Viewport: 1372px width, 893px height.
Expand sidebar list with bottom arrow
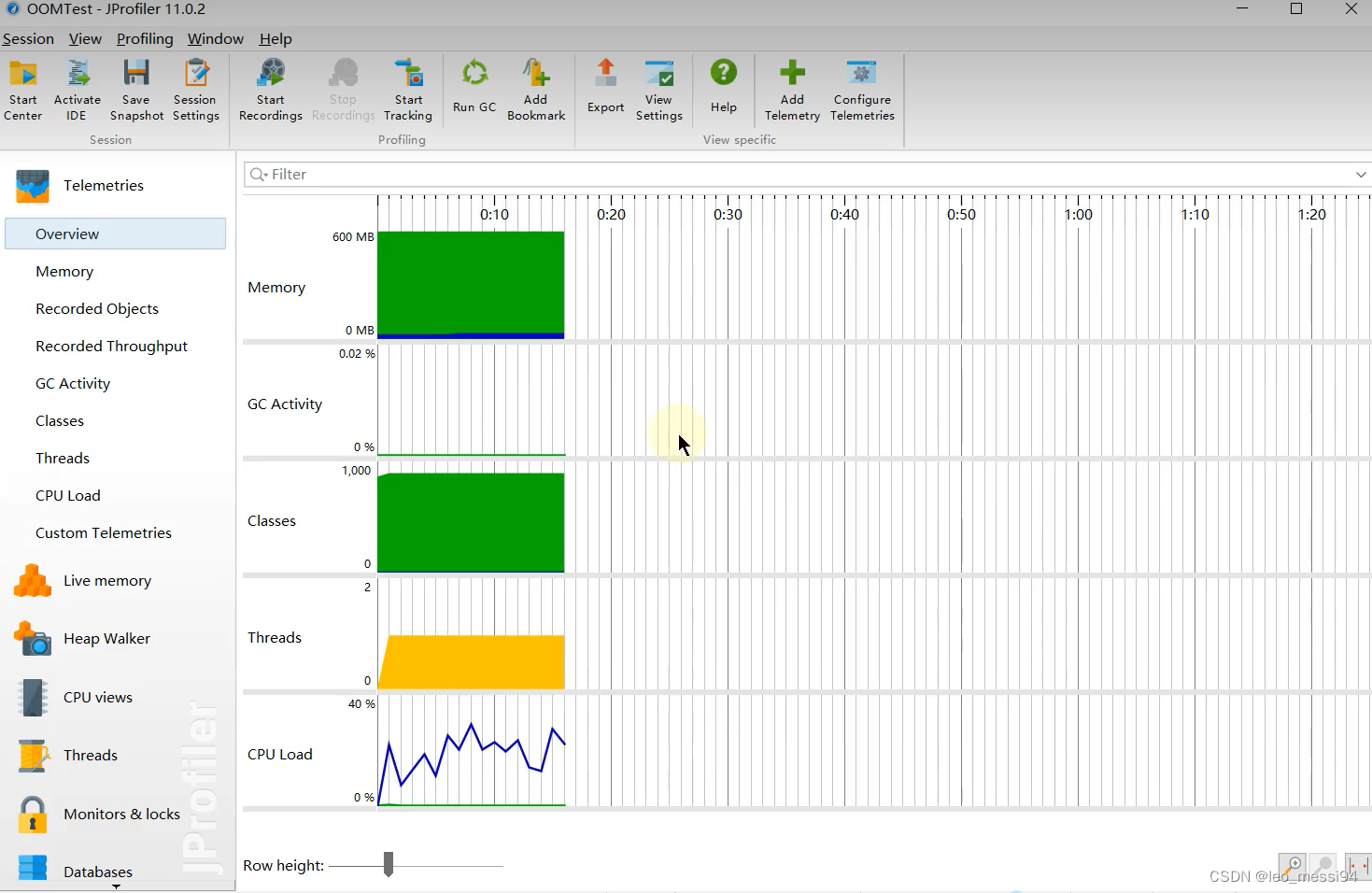(x=117, y=886)
